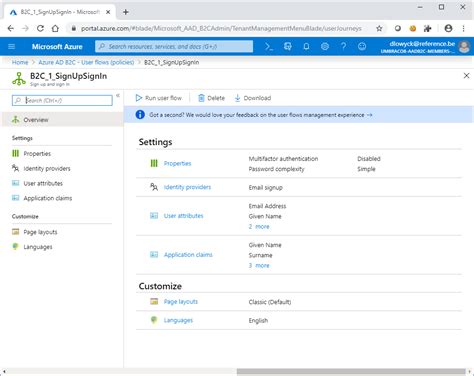Reload the page in Chrome
The image size is (474, 376).
40,28
